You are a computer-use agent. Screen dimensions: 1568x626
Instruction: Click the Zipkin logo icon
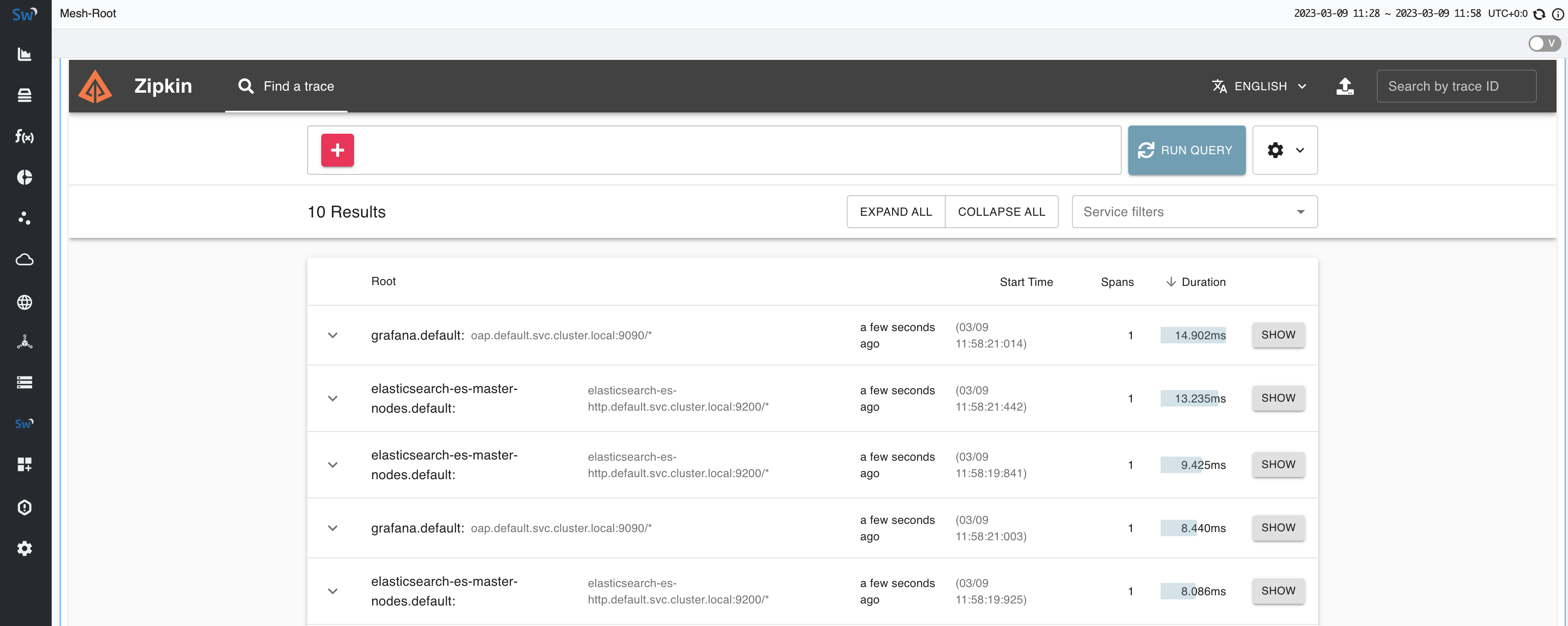point(95,87)
